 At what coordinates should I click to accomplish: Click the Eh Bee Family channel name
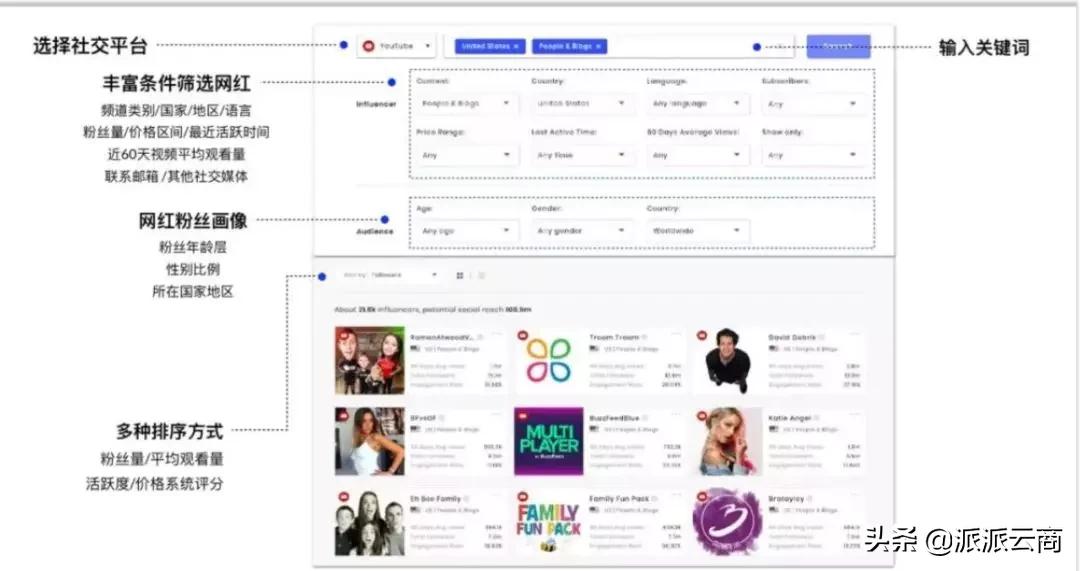click(435, 499)
